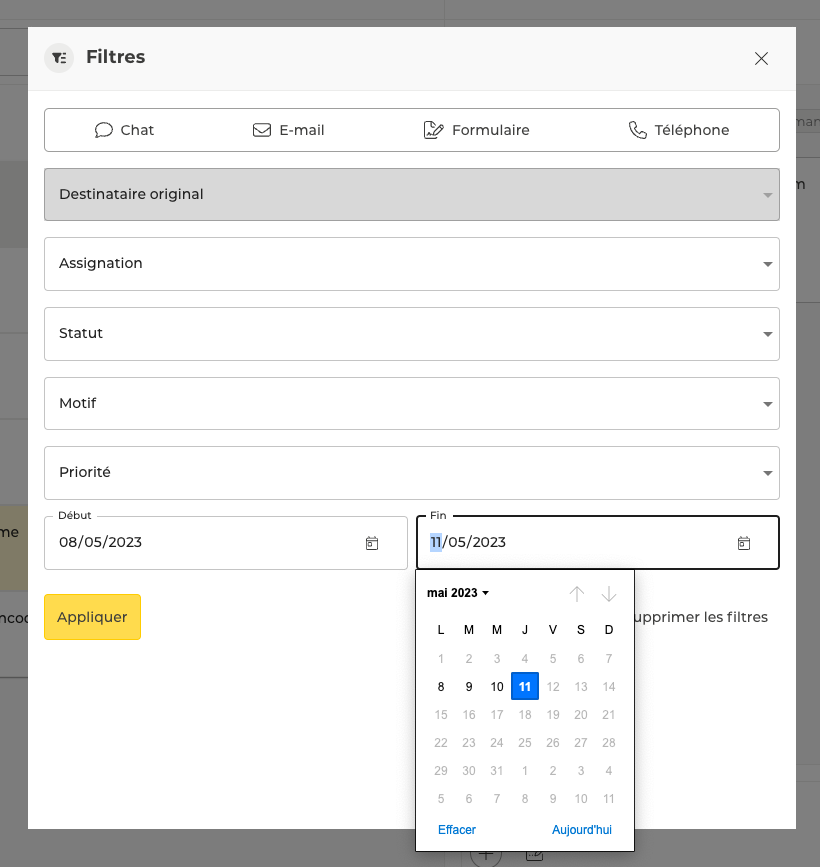Enable the Formulaire channel filter
Screen dimensions: 820x867
477,130
